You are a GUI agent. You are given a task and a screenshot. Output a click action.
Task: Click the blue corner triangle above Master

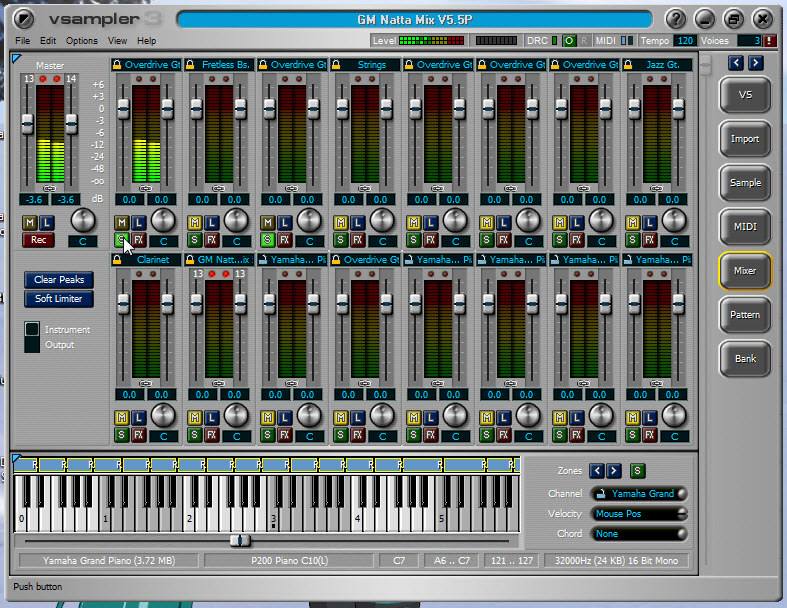[x=16, y=59]
